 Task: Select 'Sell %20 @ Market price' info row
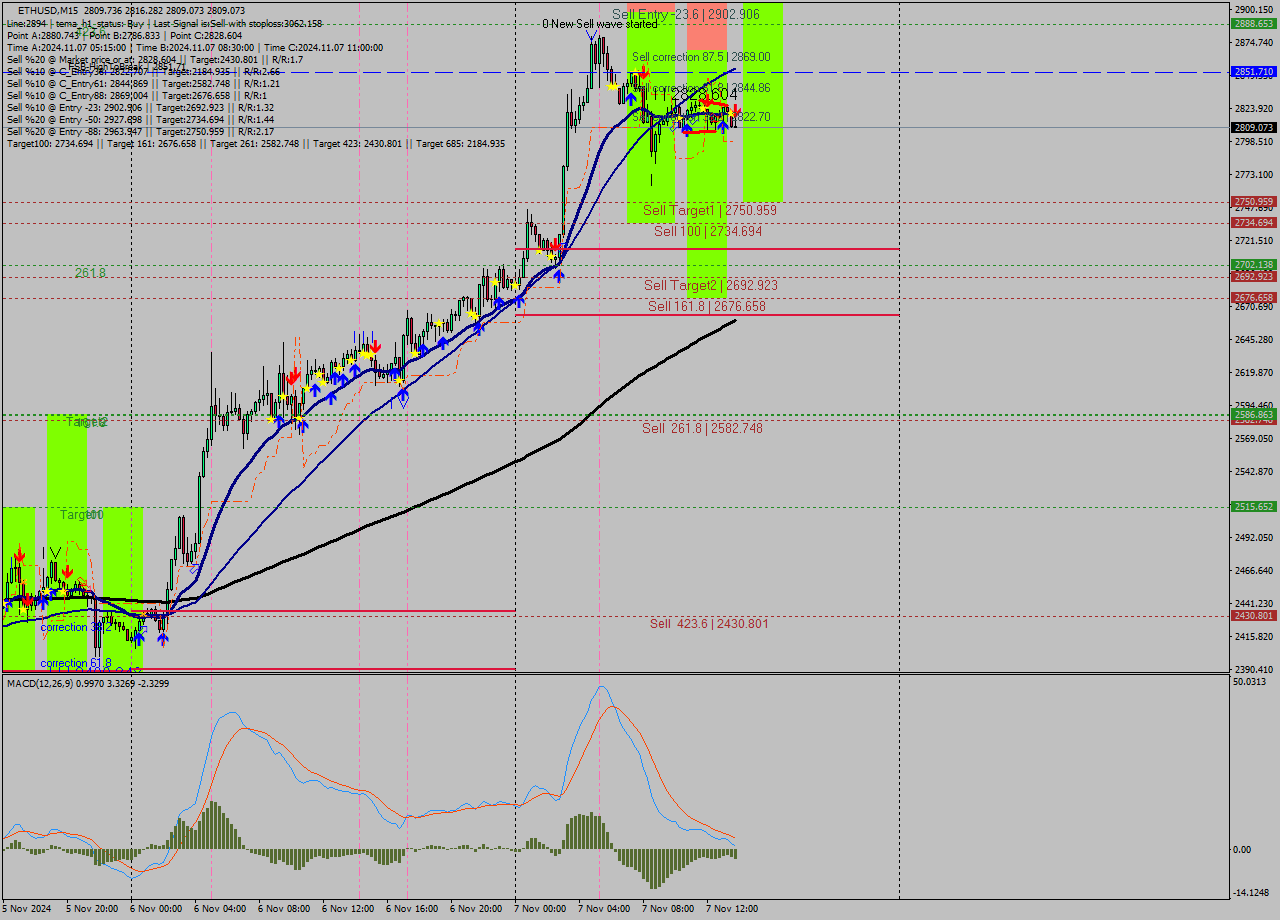coord(154,59)
